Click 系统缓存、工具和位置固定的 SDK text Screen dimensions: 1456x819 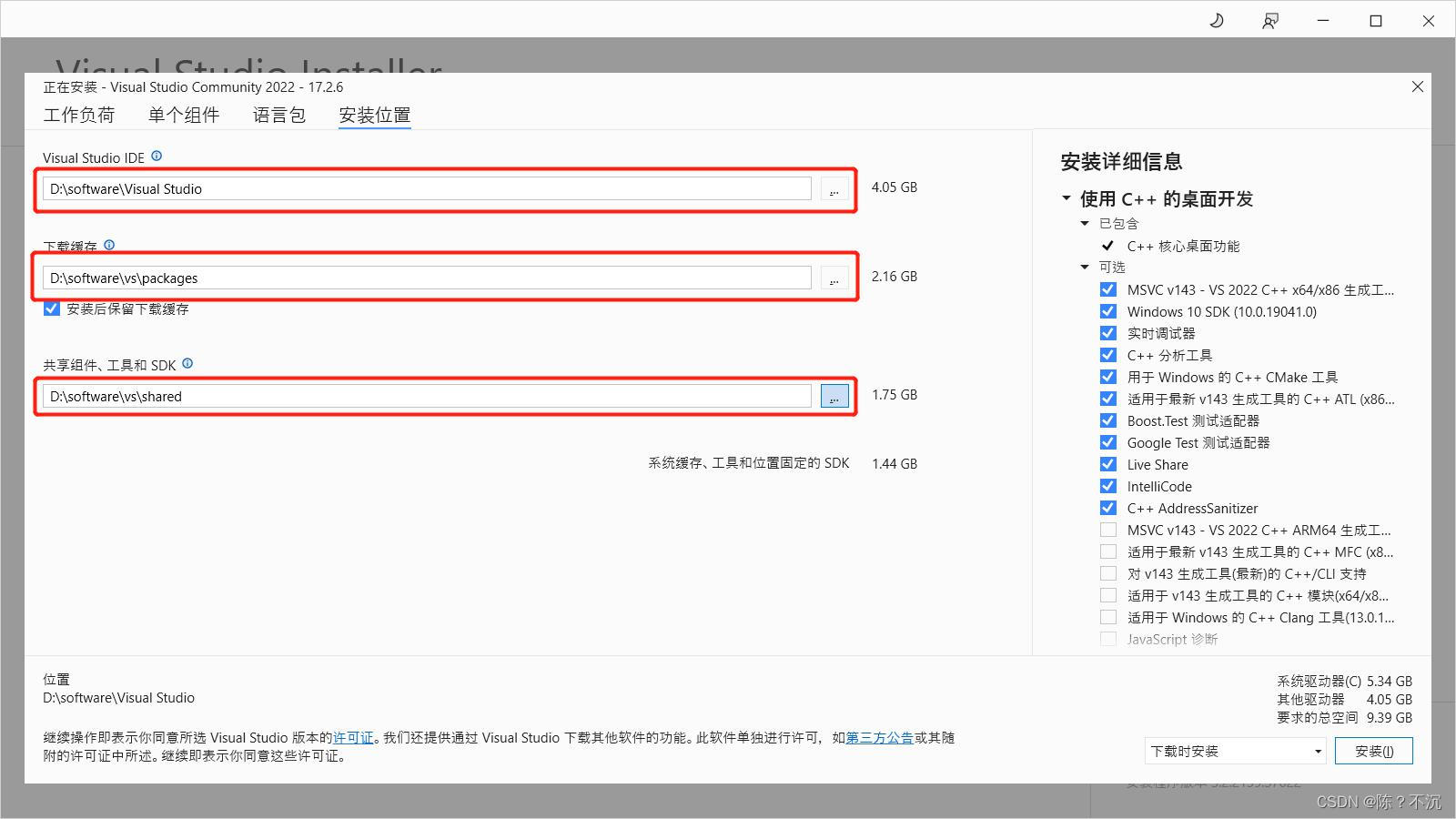pyautogui.click(x=749, y=463)
